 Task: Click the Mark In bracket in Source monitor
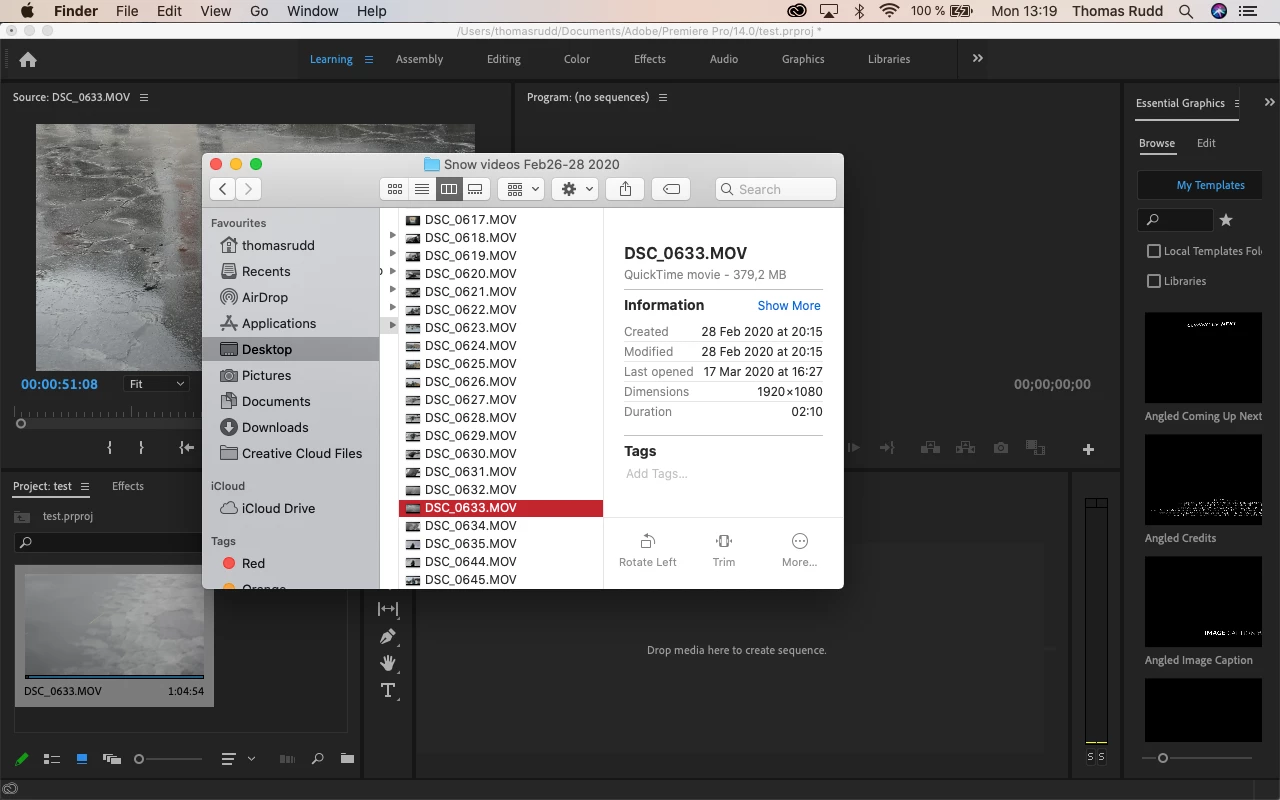[x=110, y=448]
